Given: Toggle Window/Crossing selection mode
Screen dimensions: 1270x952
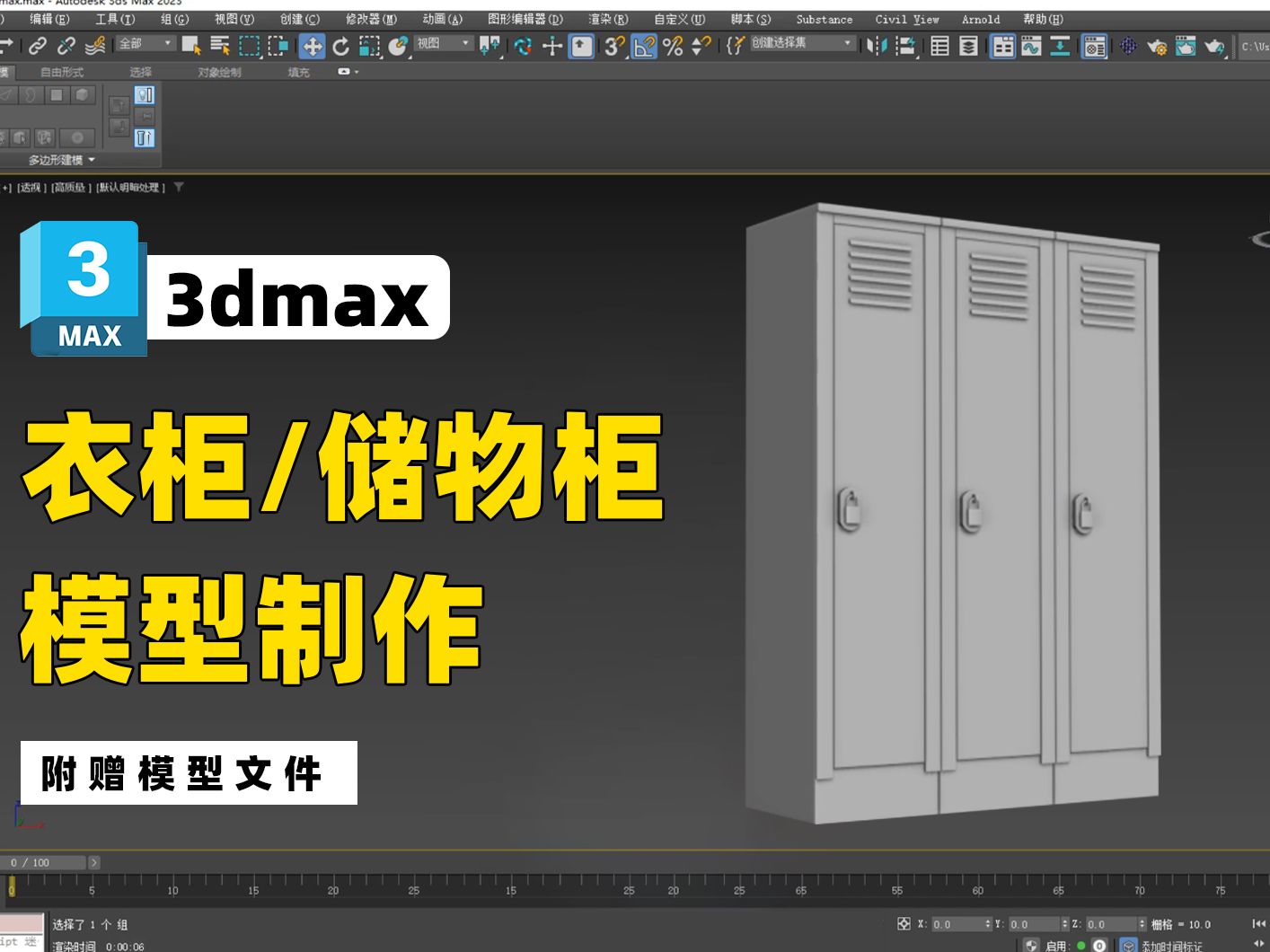Looking at the screenshot, I should pyautogui.click(x=278, y=45).
